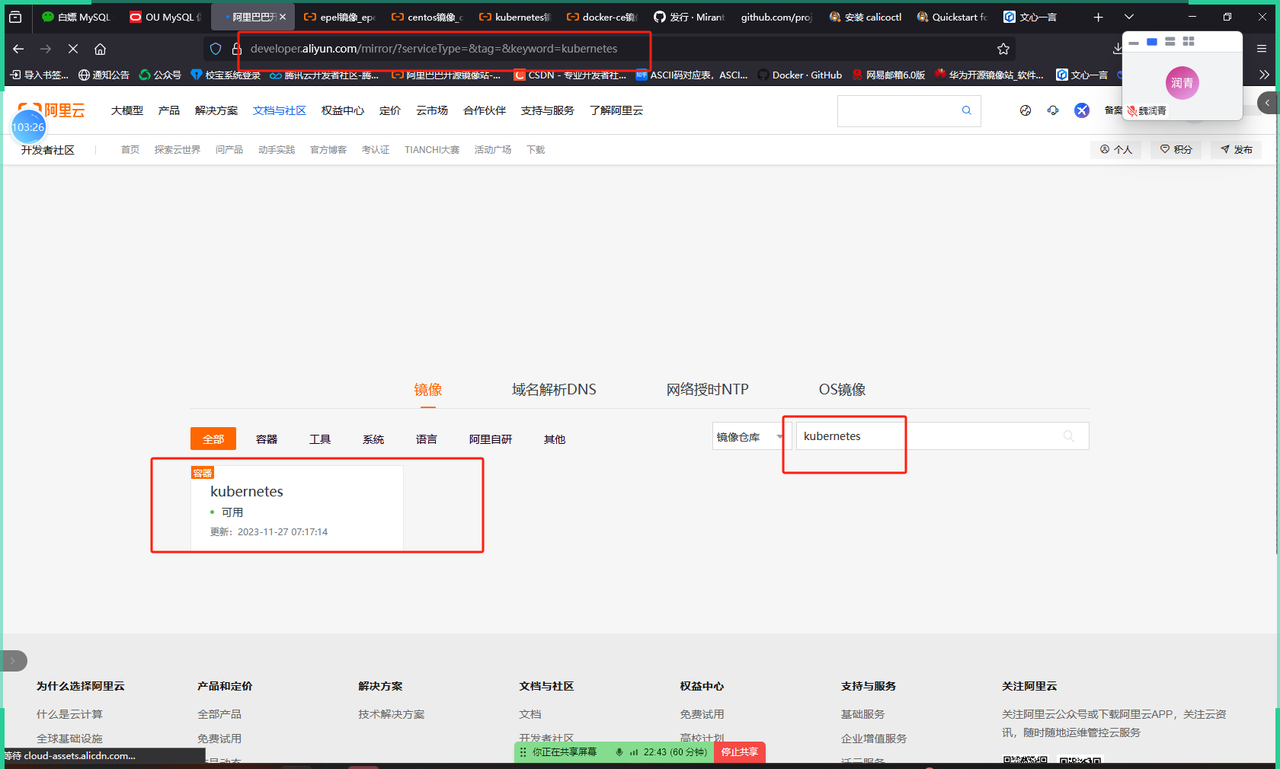Viewport: 1280px width, 769px height.
Task: Select the 网络授时NTP tab
Action: click(x=707, y=390)
